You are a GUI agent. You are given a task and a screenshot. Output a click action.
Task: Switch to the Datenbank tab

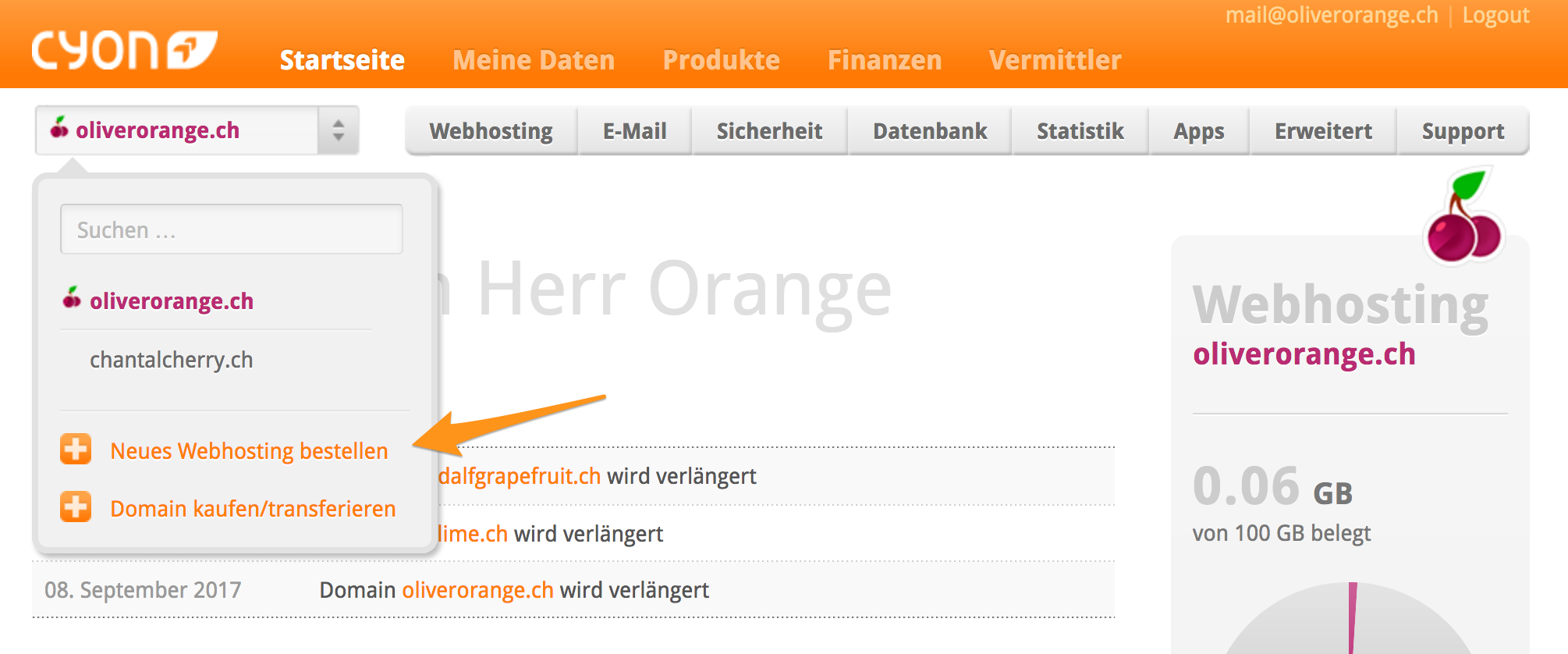tap(930, 131)
